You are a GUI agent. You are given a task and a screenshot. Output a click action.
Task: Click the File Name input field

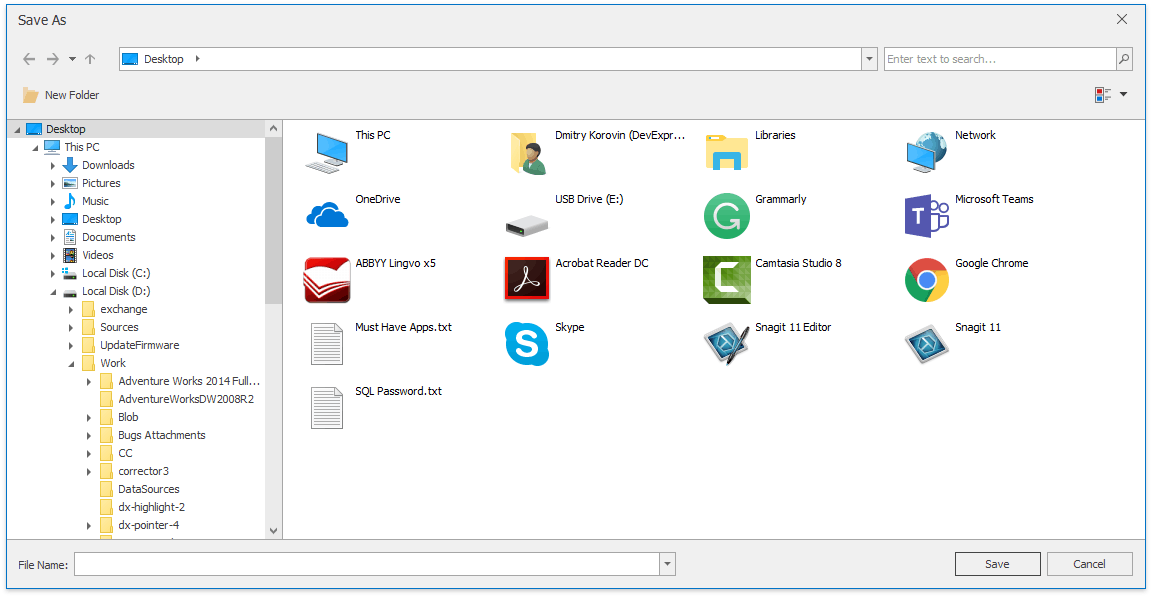click(x=367, y=564)
